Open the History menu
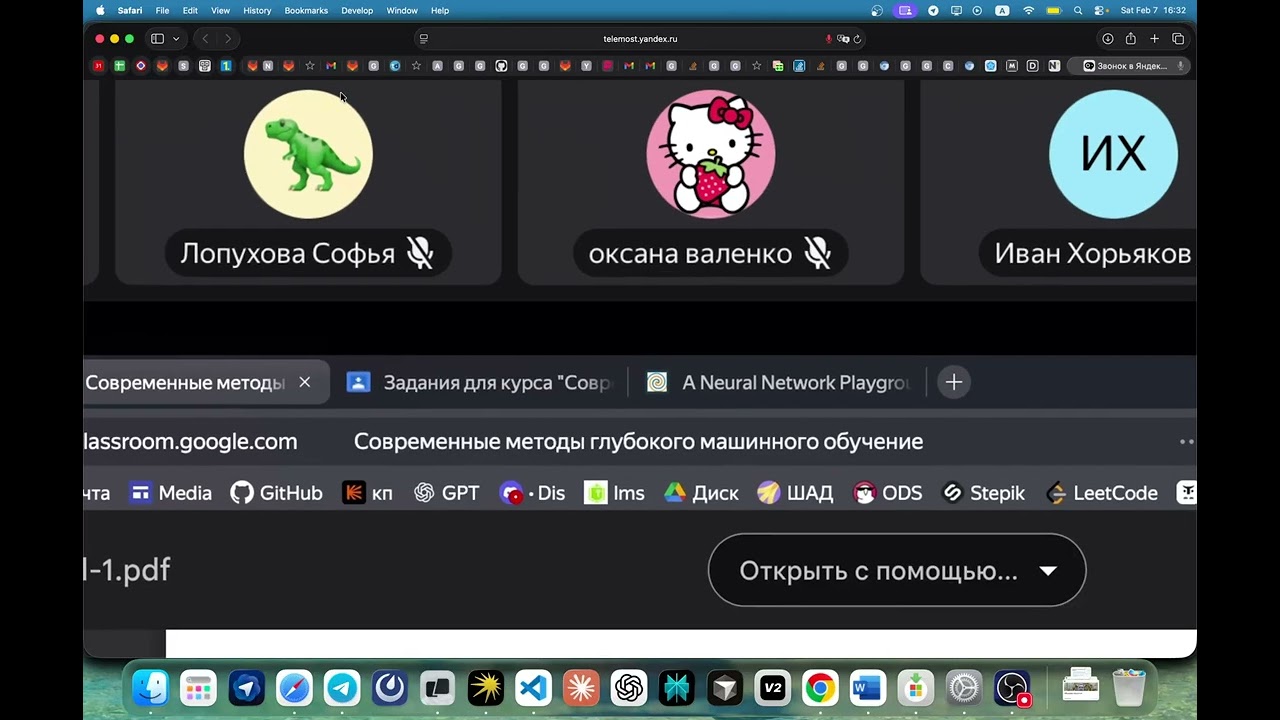This screenshot has height=720, width=1280. [x=257, y=10]
